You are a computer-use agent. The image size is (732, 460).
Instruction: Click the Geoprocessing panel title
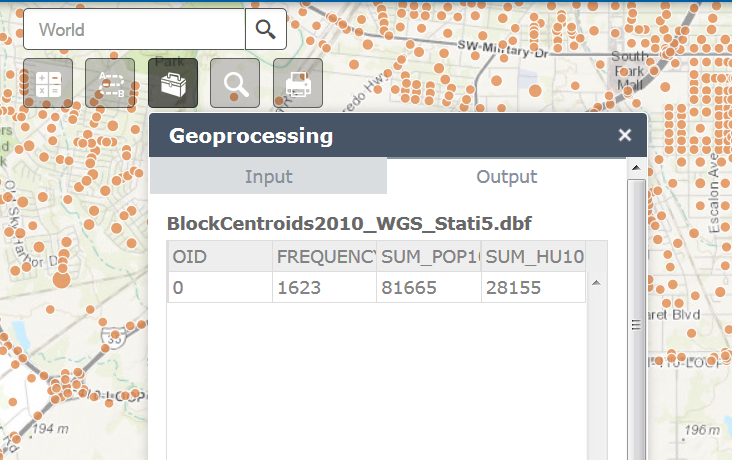click(251, 136)
